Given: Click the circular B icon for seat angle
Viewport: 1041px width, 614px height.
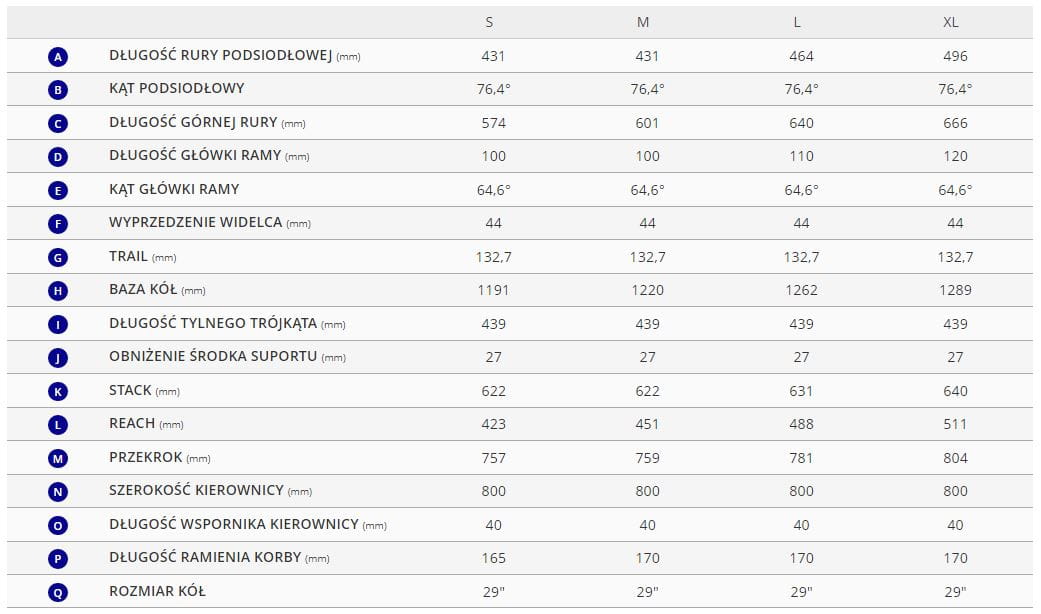Looking at the screenshot, I should click(x=58, y=90).
